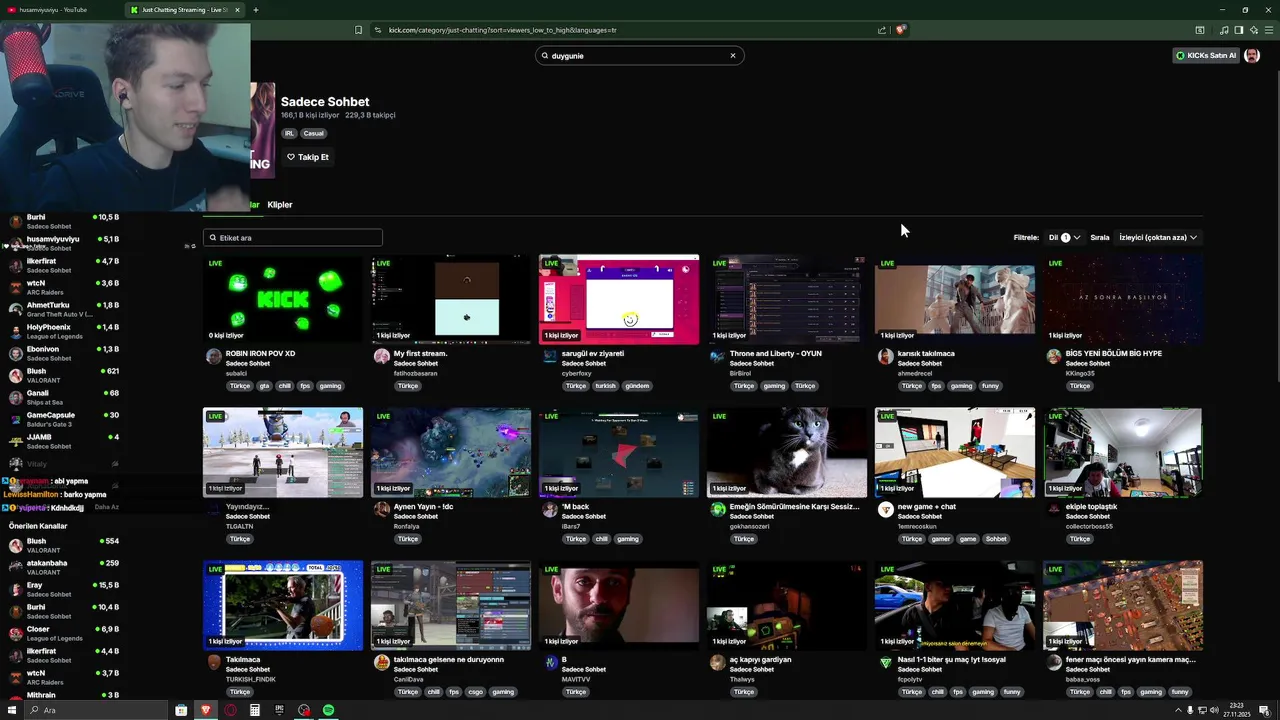Open Brave browser taskbar icon
This screenshot has height=720, width=1280.
click(x=206, y=710)
